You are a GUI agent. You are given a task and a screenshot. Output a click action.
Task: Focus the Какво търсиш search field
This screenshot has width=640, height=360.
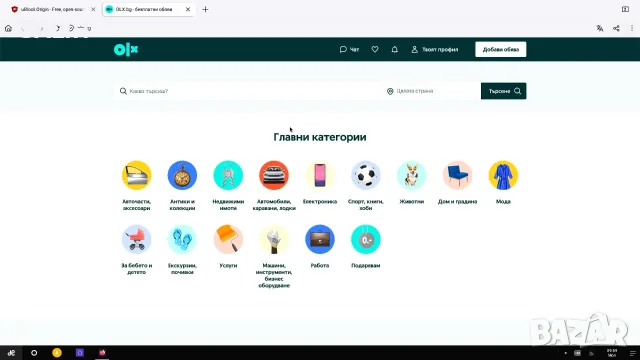coord(248,91)
